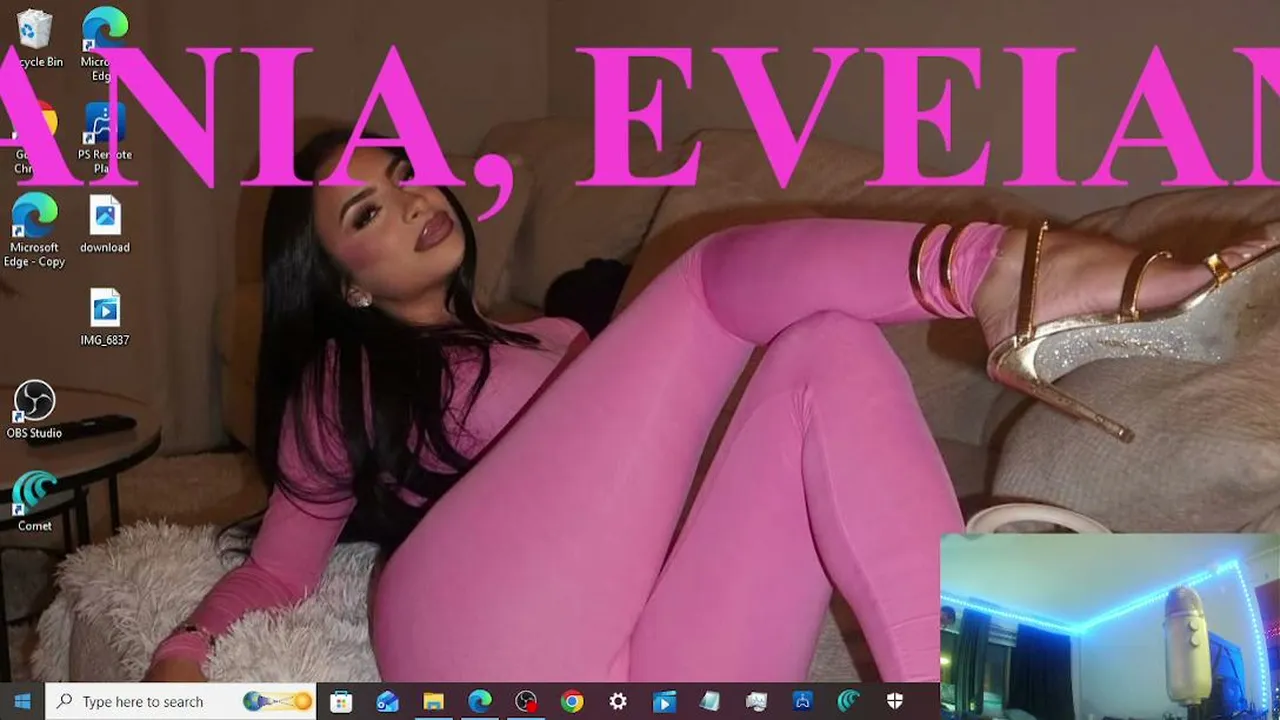Open the Comet desktop shortcut

pyautogui.click(x=34, y=502)
